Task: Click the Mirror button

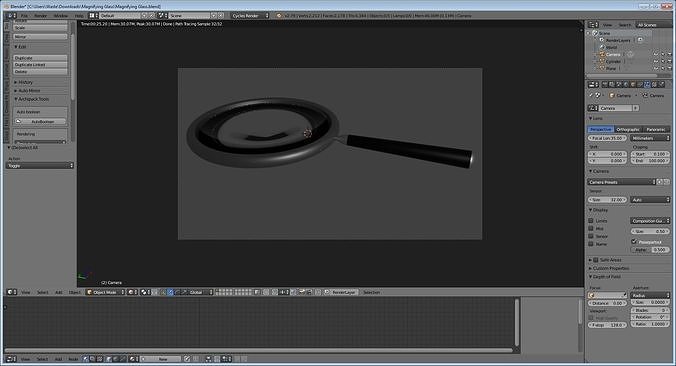Action: point(41,37)
